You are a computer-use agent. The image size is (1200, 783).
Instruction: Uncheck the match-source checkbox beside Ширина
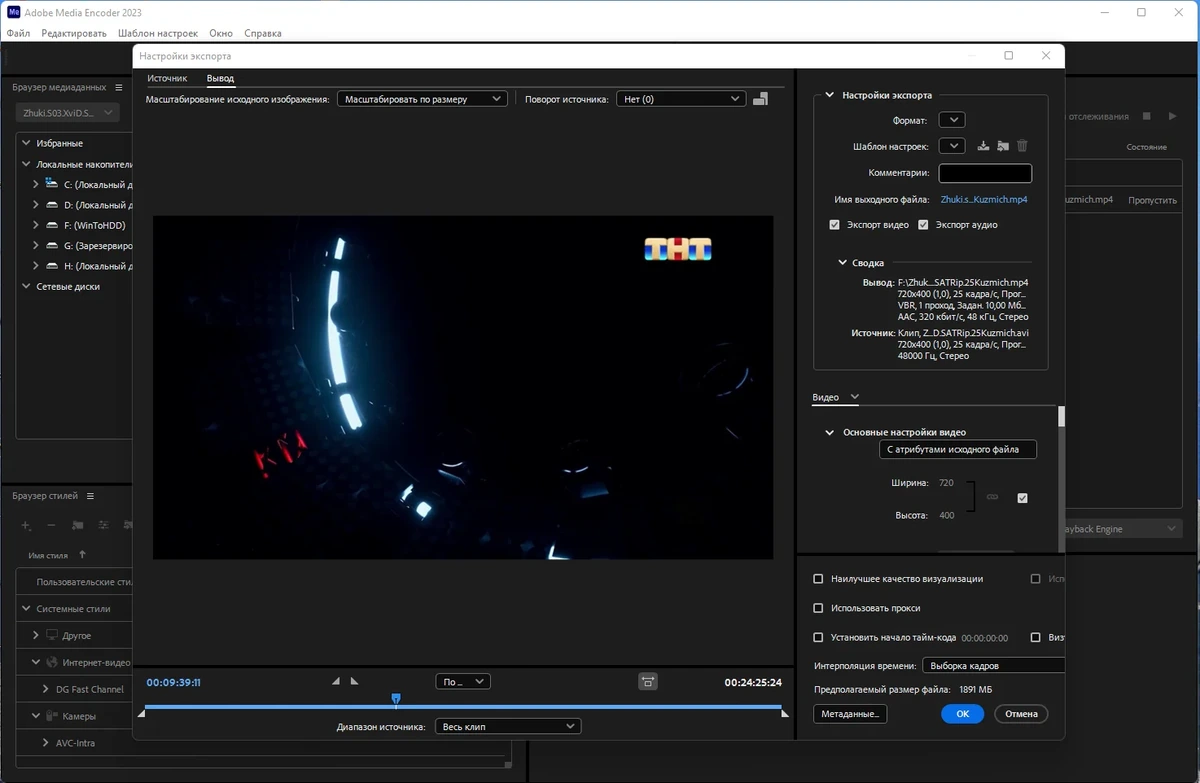pos(1022,498)
